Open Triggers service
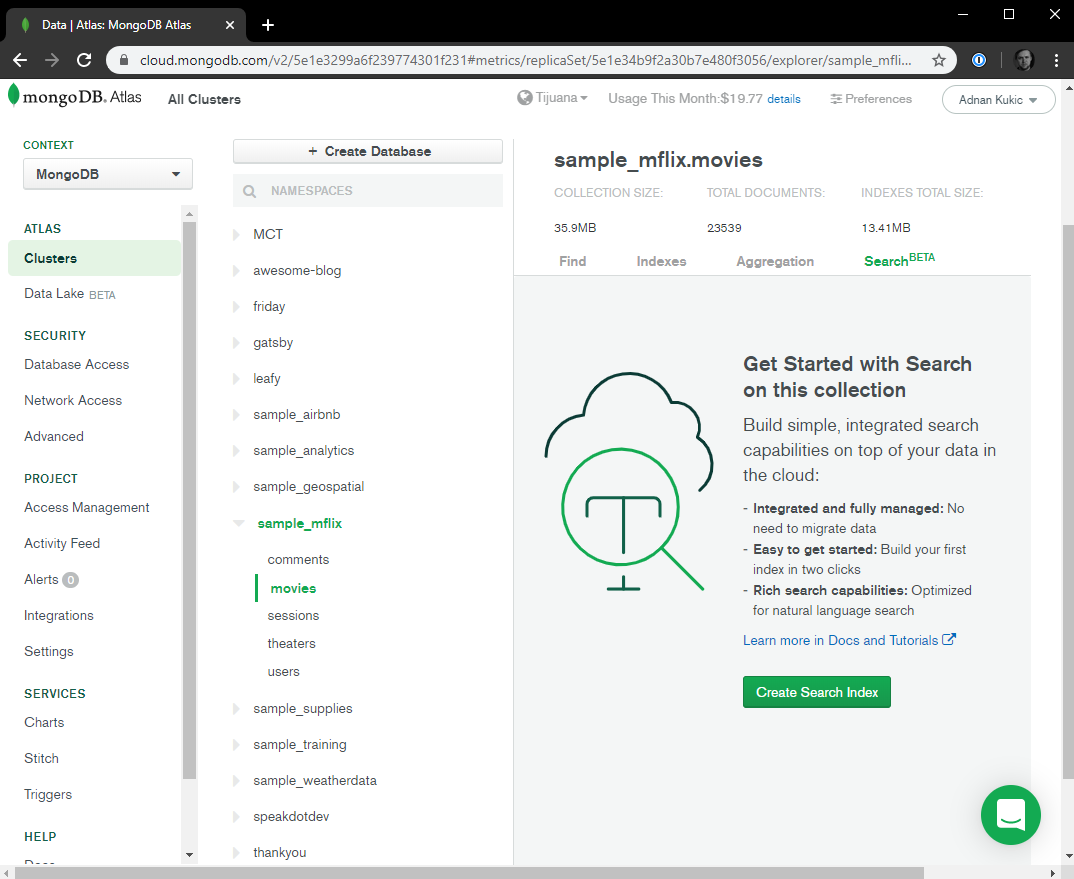 [48, 795]
